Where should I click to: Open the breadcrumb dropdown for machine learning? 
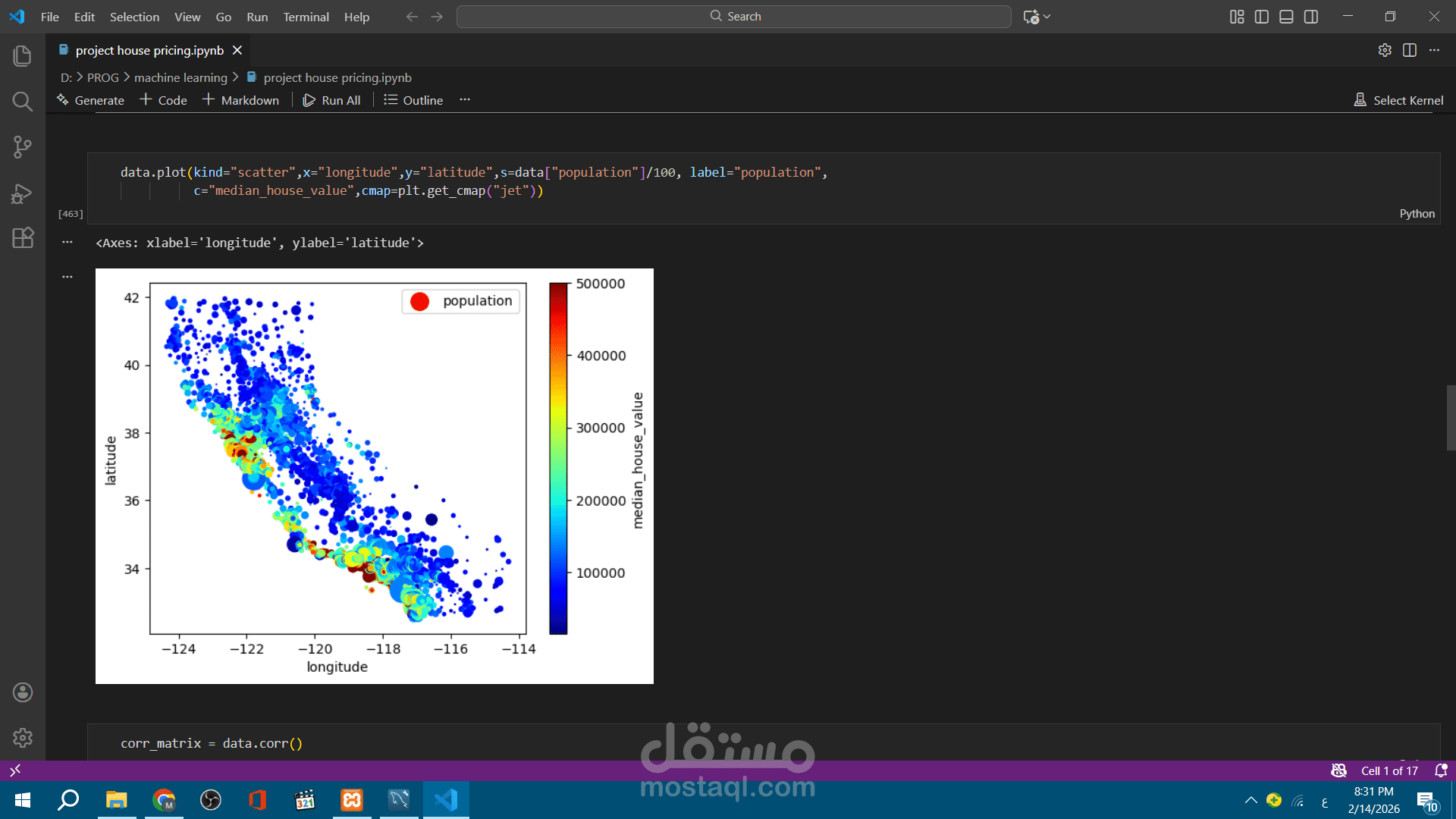[180, 77]
